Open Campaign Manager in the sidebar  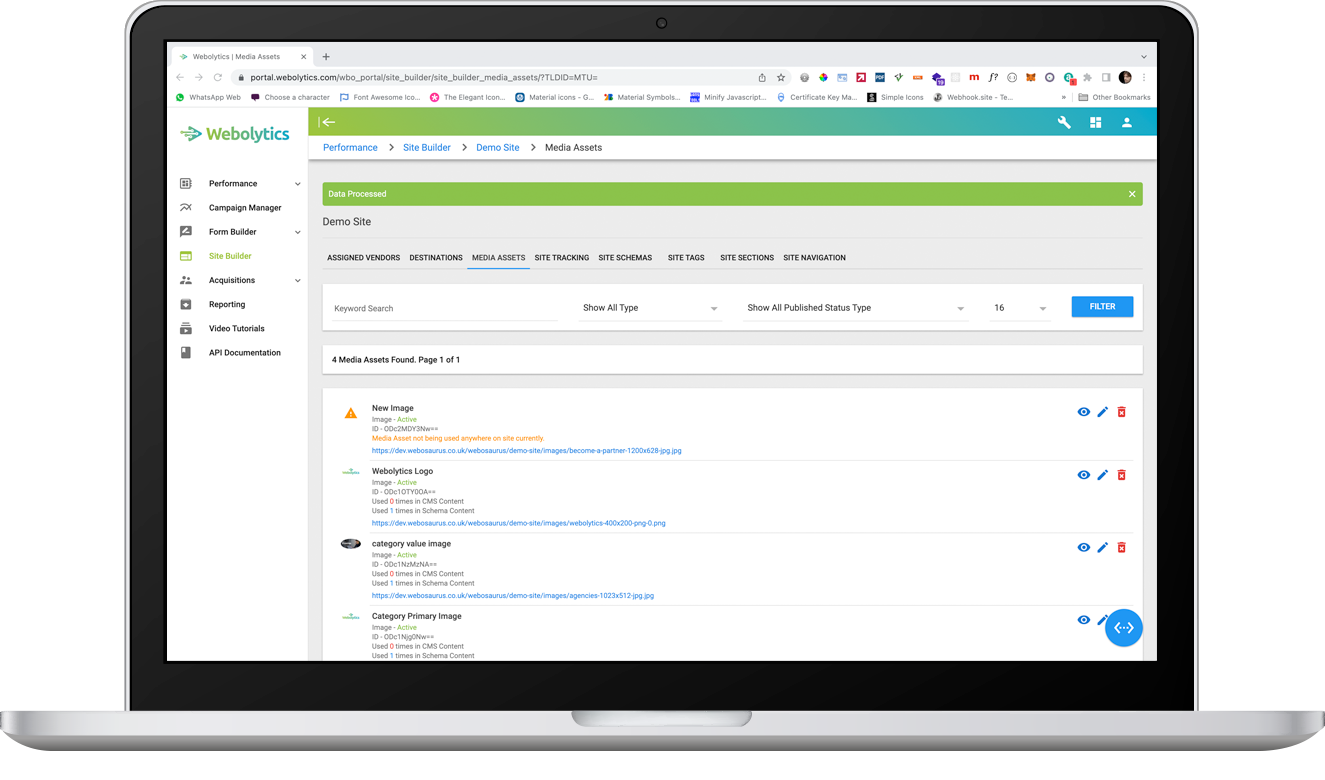click(x=245, y=208)
